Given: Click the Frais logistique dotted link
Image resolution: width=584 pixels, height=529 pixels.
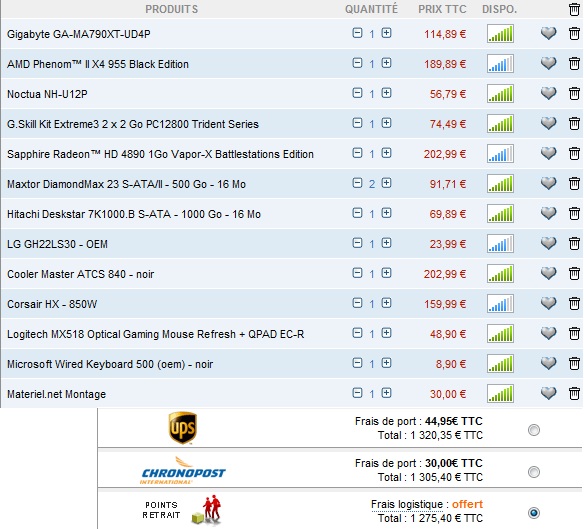Looking at the screenshot, I should point(407,504).
